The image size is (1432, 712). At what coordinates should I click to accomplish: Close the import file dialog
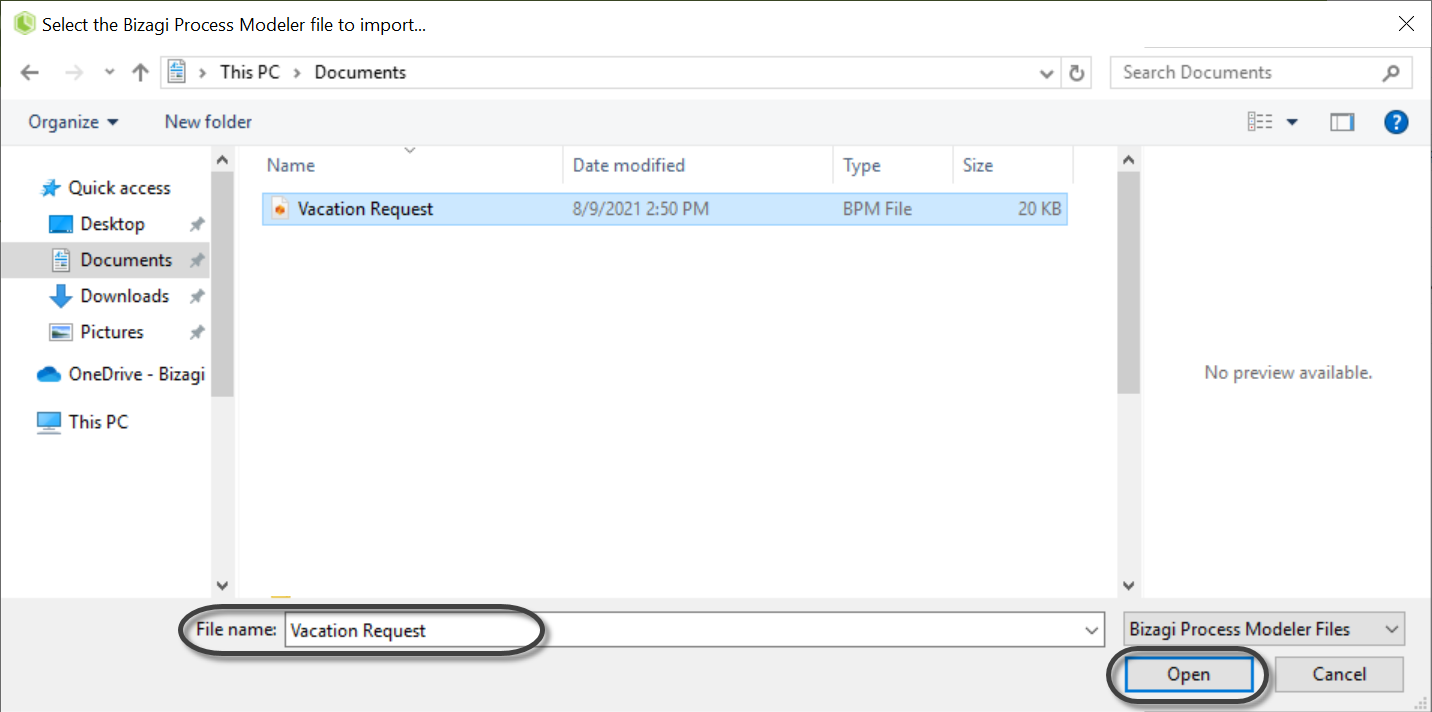click(x=1406, y=24)
